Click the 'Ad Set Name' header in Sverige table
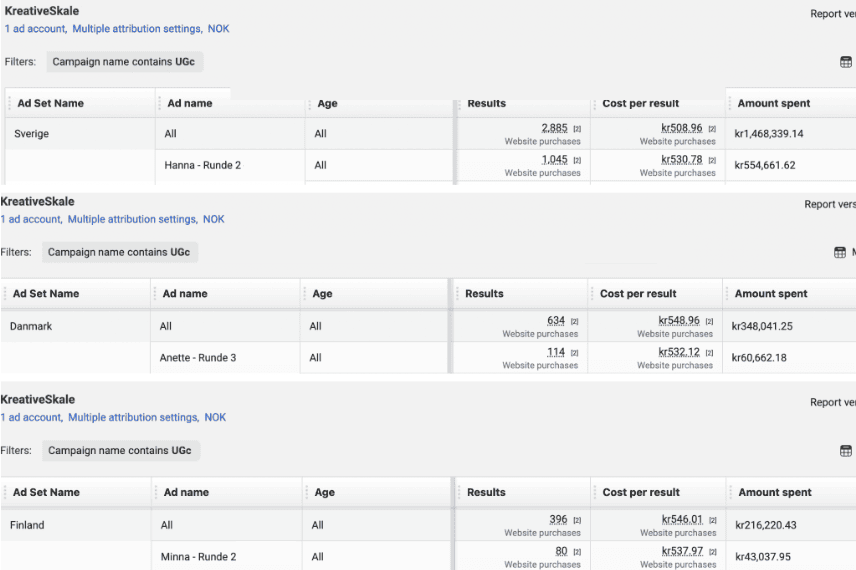The height and width of the screenshot is (570, 856). click(50, 103)
